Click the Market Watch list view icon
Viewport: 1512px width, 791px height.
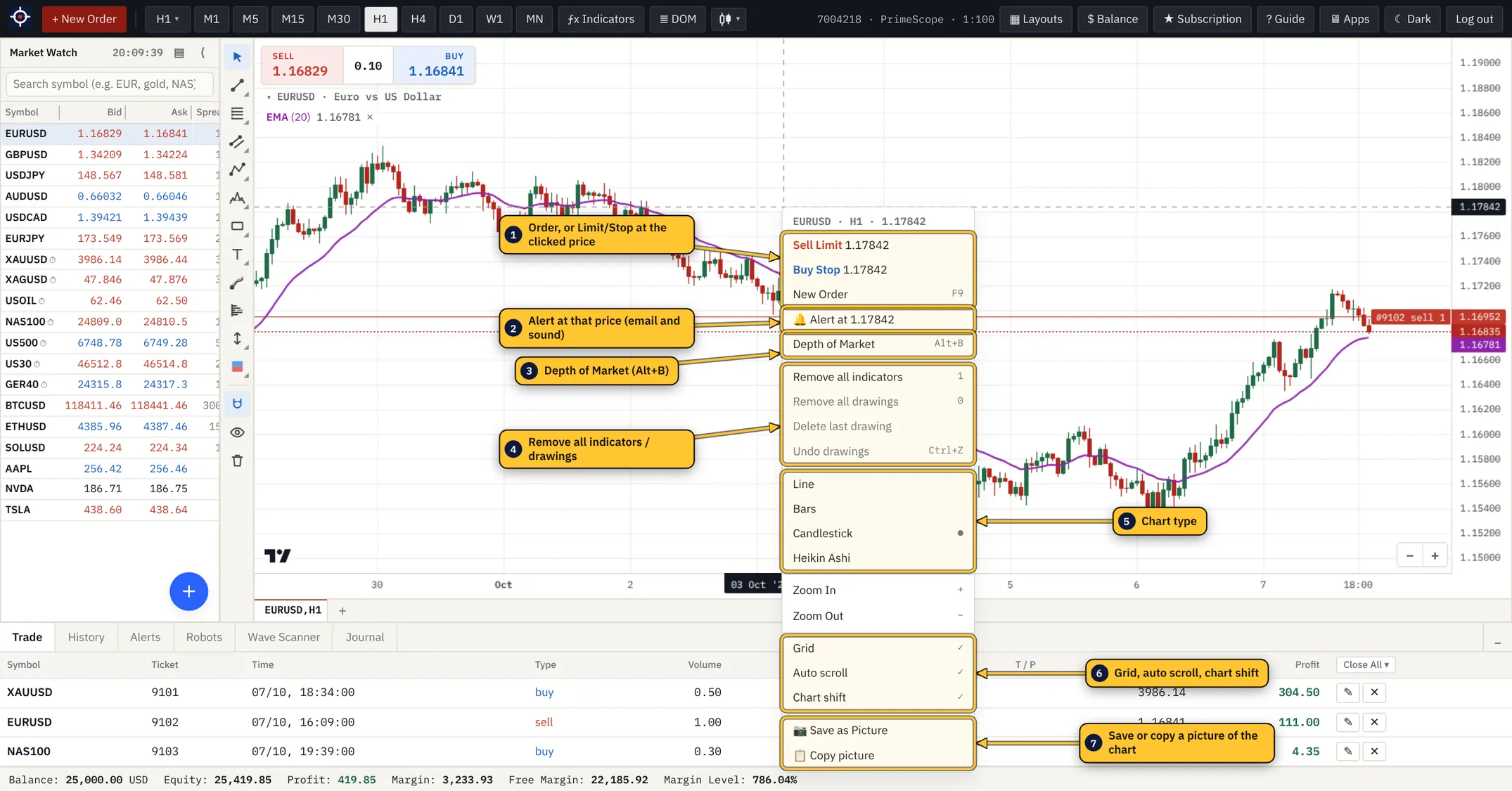tap(179, 53)
